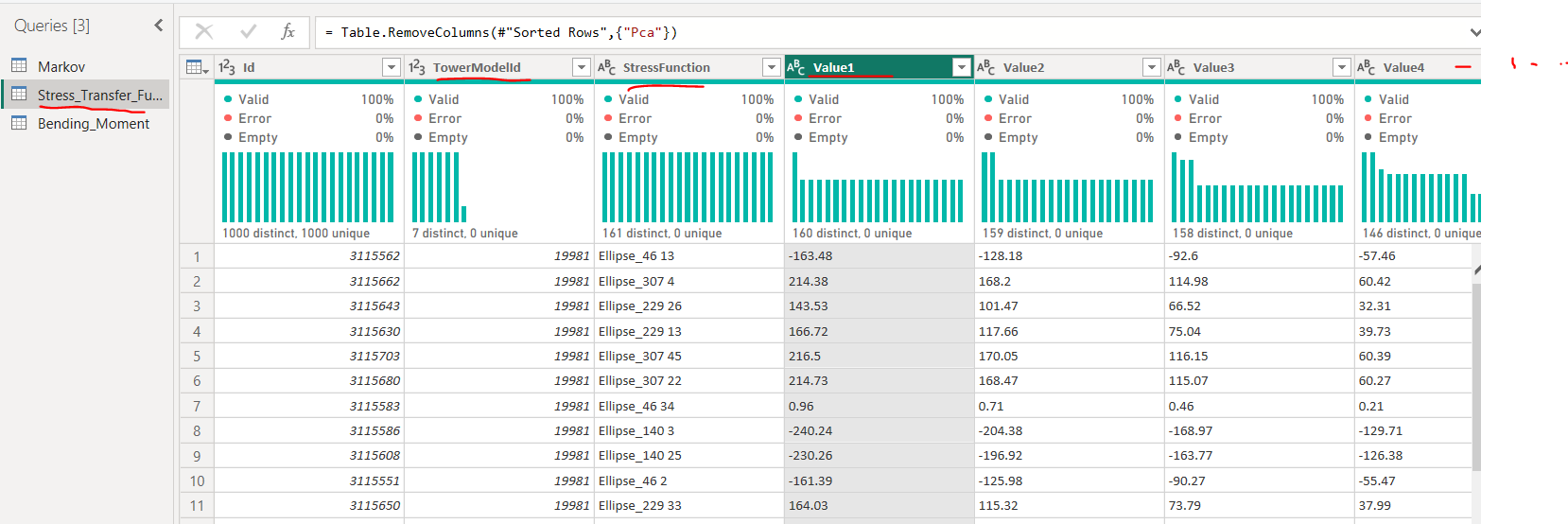
Task: Click the Id column distribution chart
Action: point(308,187)
